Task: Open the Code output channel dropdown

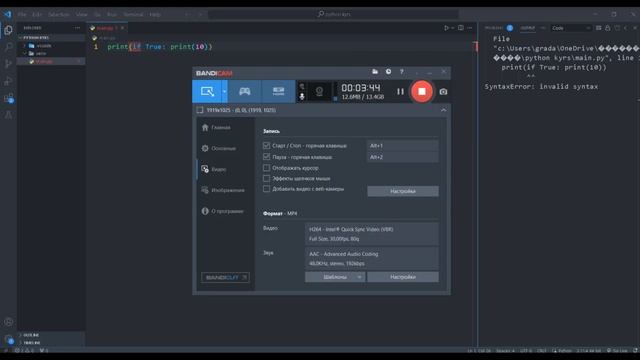Action: (x=571, y=28)
